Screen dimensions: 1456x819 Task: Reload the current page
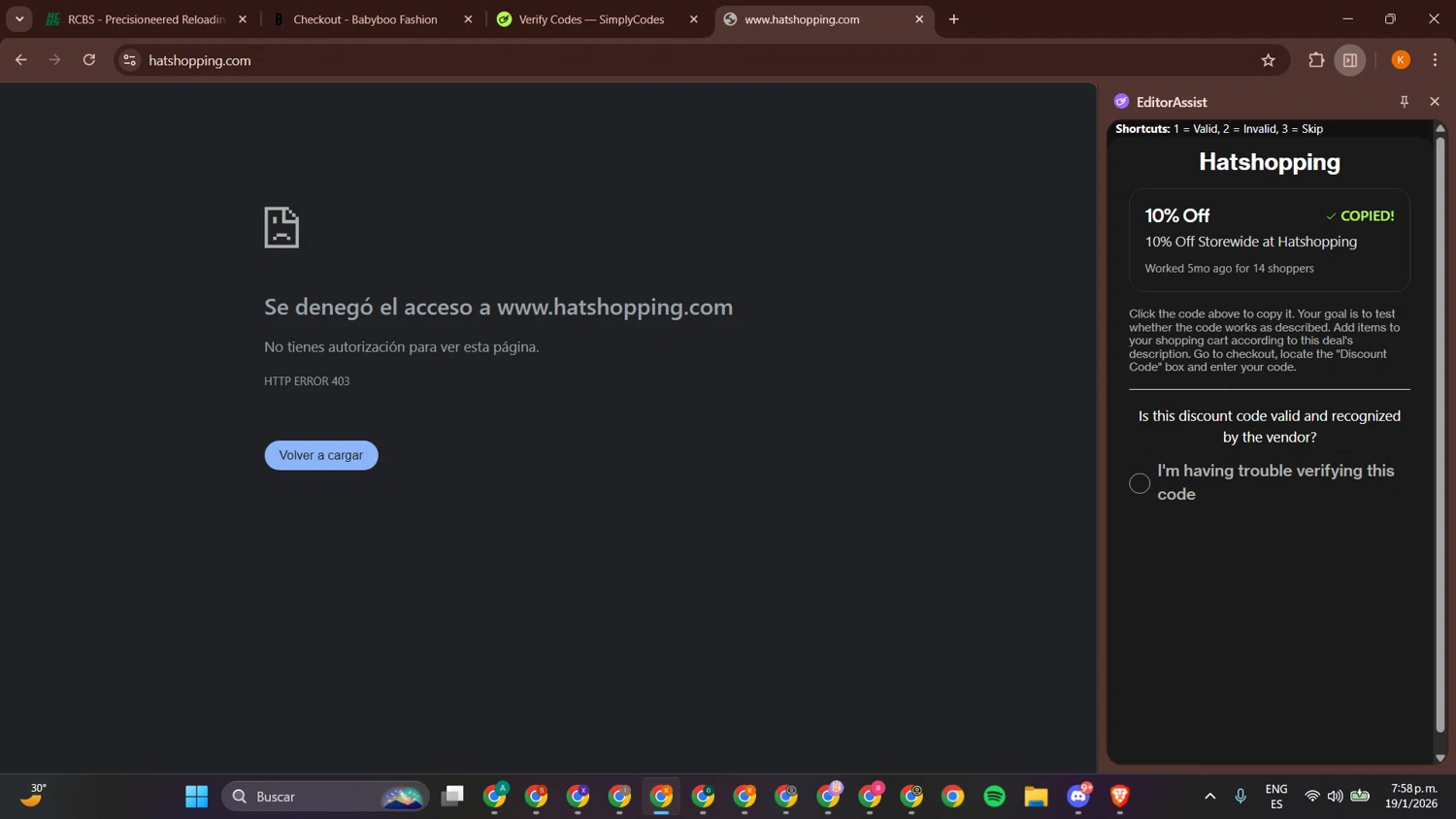pyautogui.click(x=89, y=60)
